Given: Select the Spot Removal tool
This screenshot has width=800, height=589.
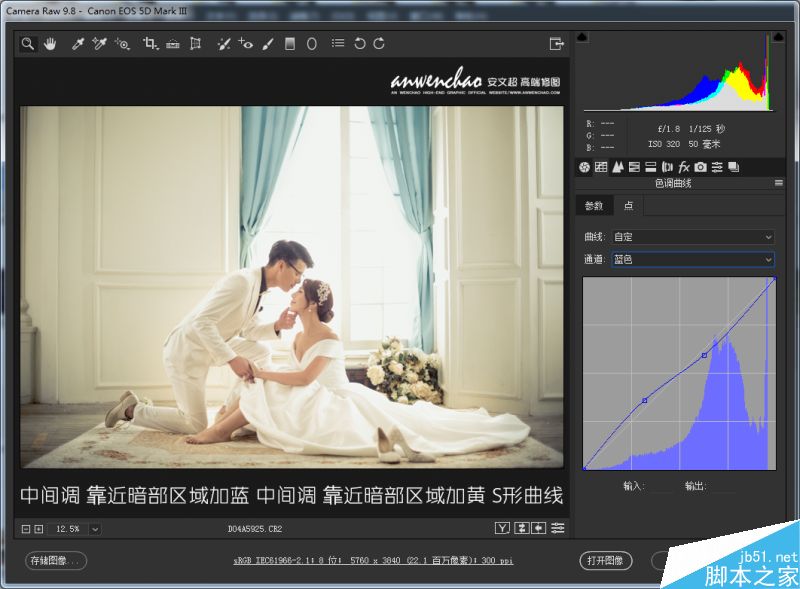Looking at the screenshot, I should pyautogui.click(x=223, y=44).
